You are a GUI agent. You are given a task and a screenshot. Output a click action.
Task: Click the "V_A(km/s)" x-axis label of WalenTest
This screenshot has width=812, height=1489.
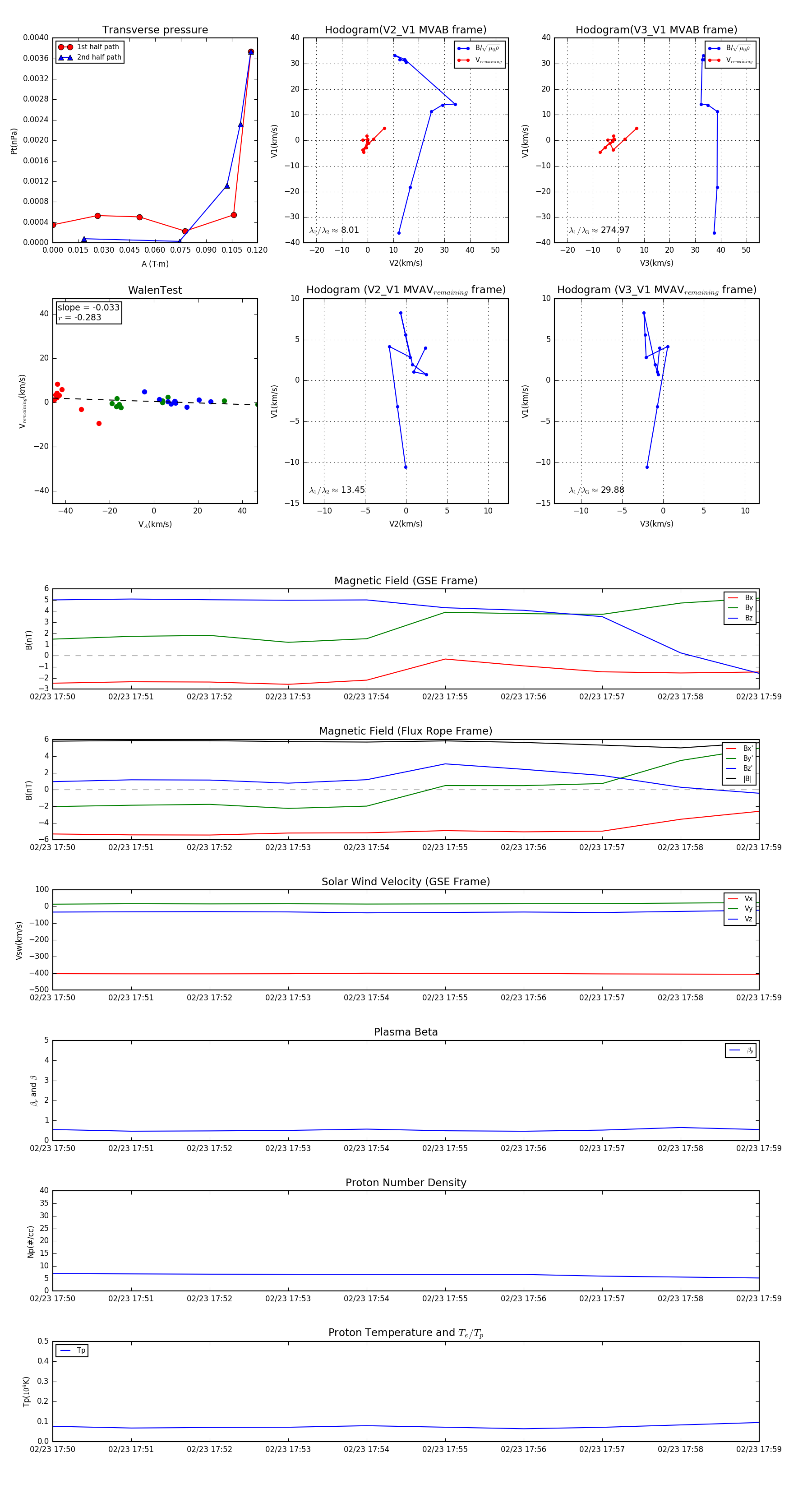point(155,525)
